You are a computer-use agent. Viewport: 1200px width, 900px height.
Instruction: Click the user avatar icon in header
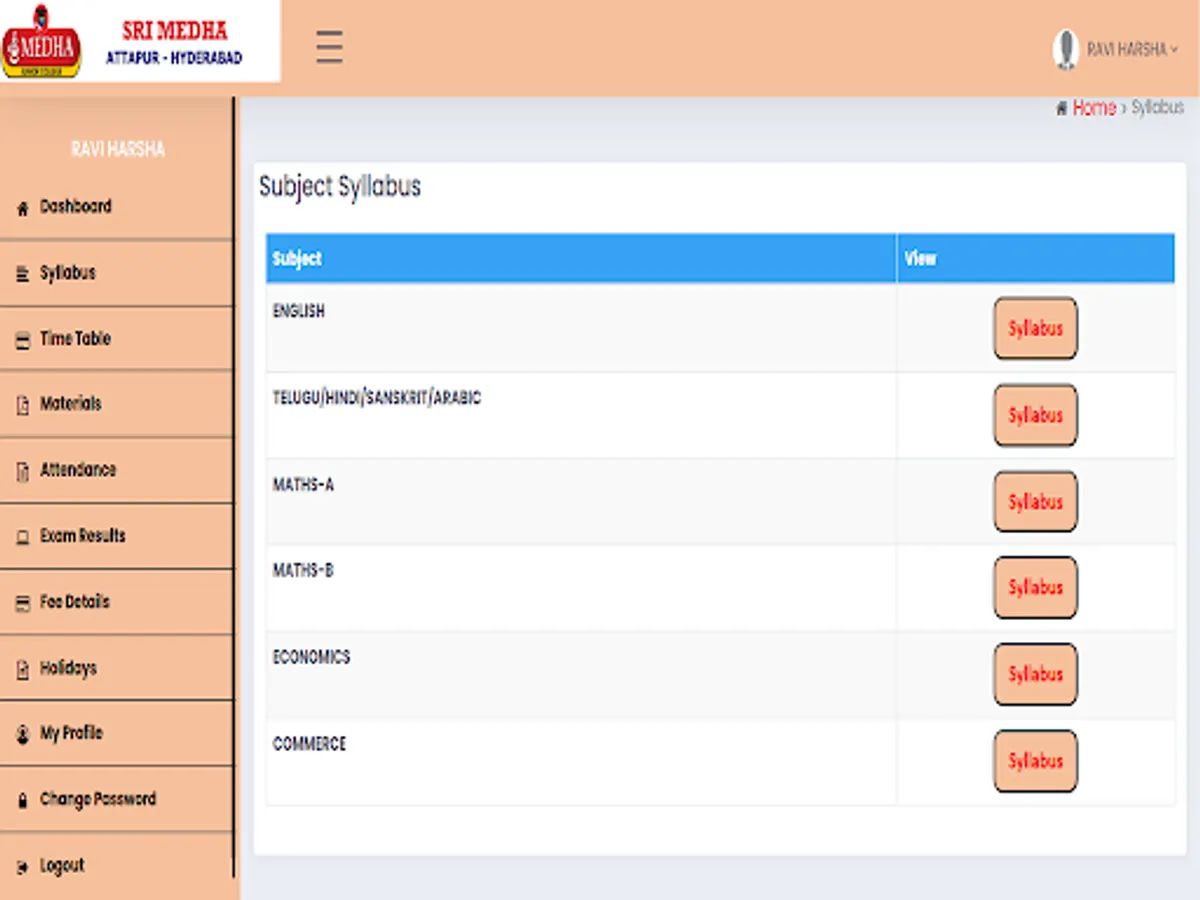click(x=1066, y=49)
